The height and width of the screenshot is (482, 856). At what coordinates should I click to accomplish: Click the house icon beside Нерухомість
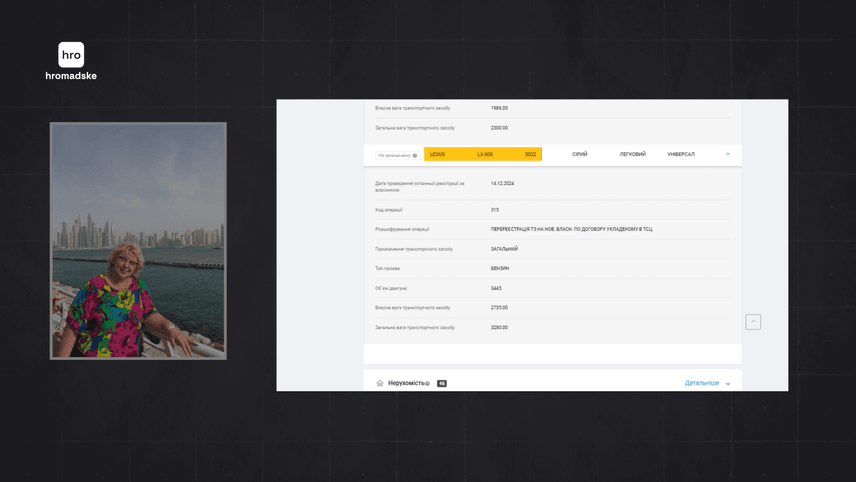click(380, 383)
